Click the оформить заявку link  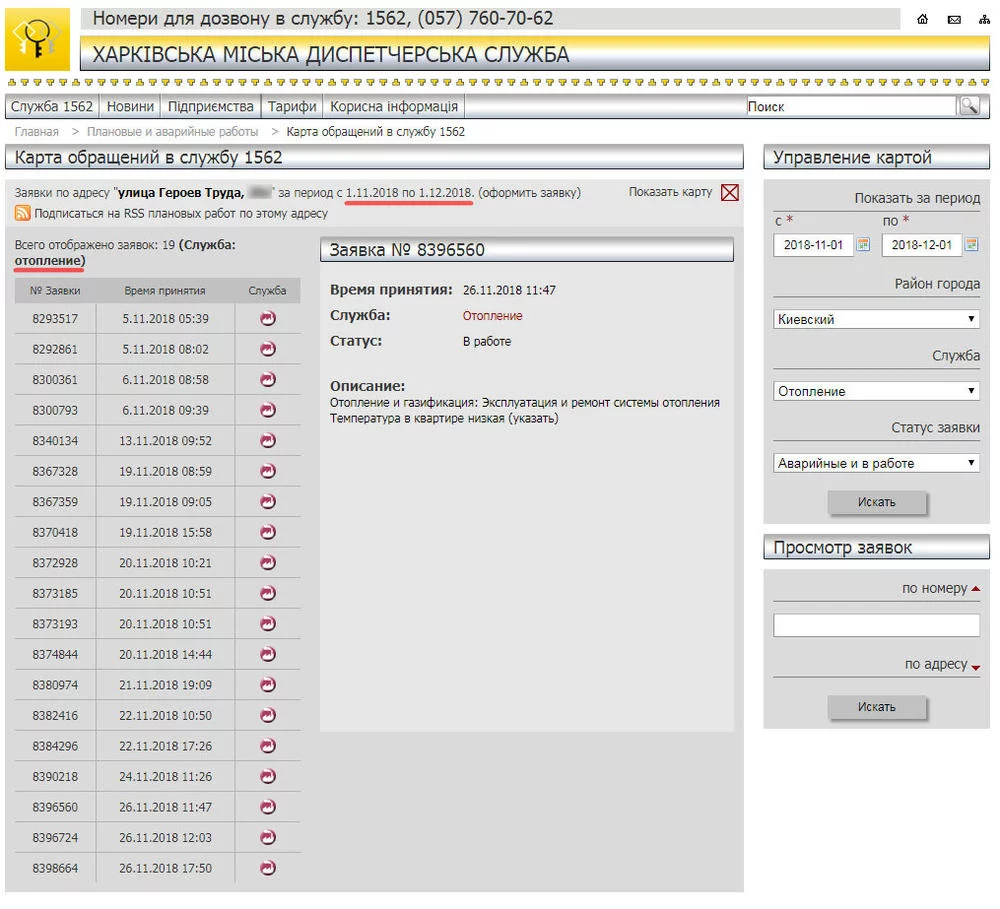[x=529, y=192]
